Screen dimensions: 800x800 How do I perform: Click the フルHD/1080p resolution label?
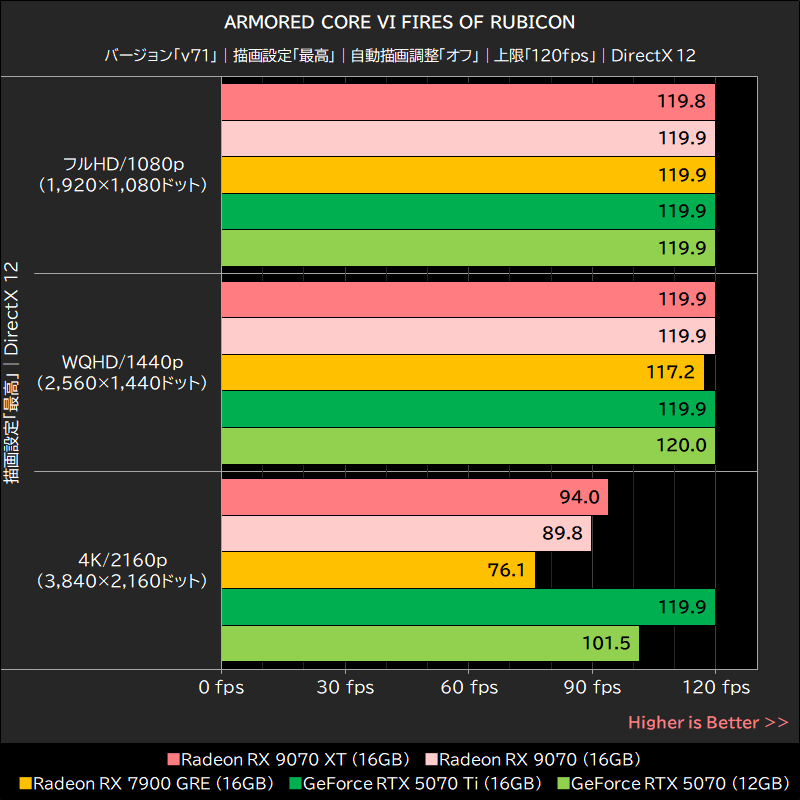tap(122, 174)
